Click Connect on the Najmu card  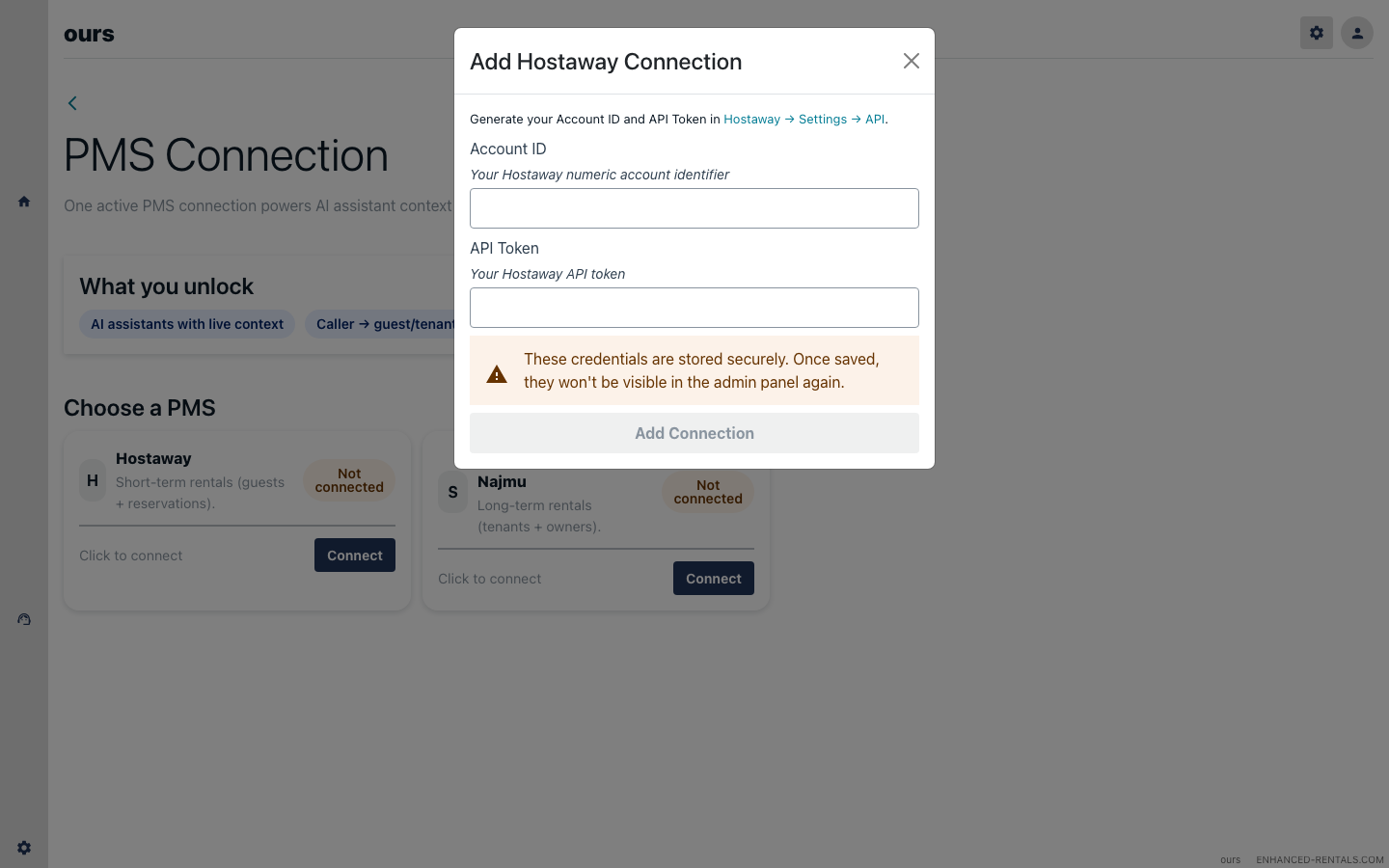(x=713, y=578)
